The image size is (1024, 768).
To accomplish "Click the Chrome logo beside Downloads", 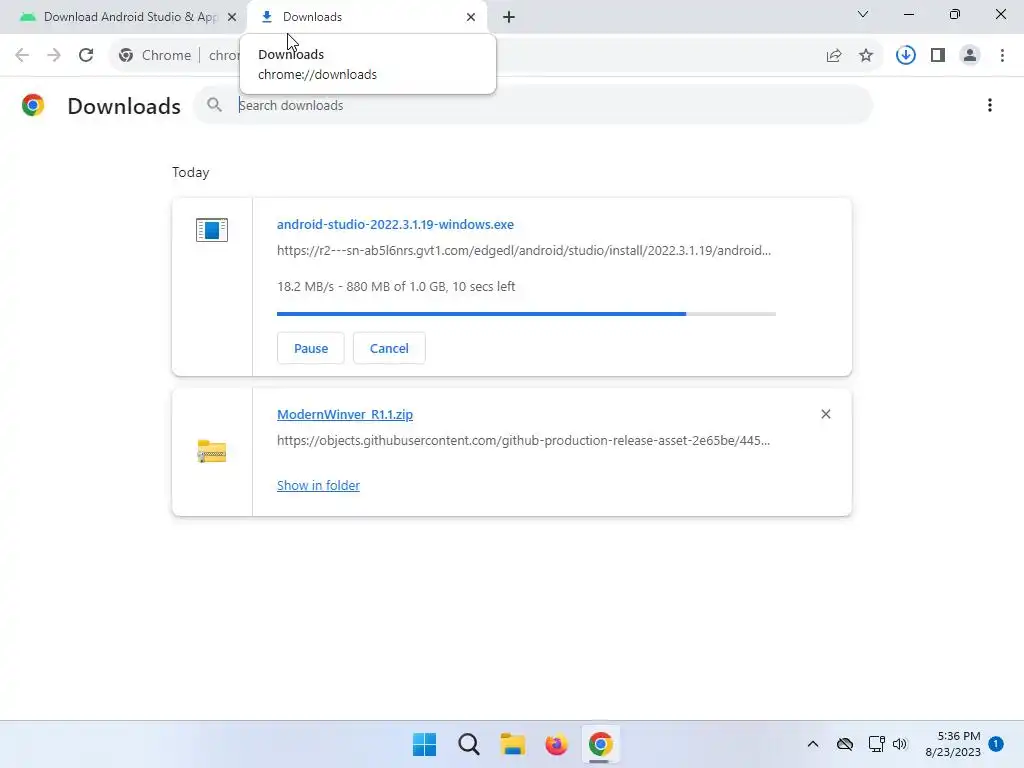I will tap(33, 105).
